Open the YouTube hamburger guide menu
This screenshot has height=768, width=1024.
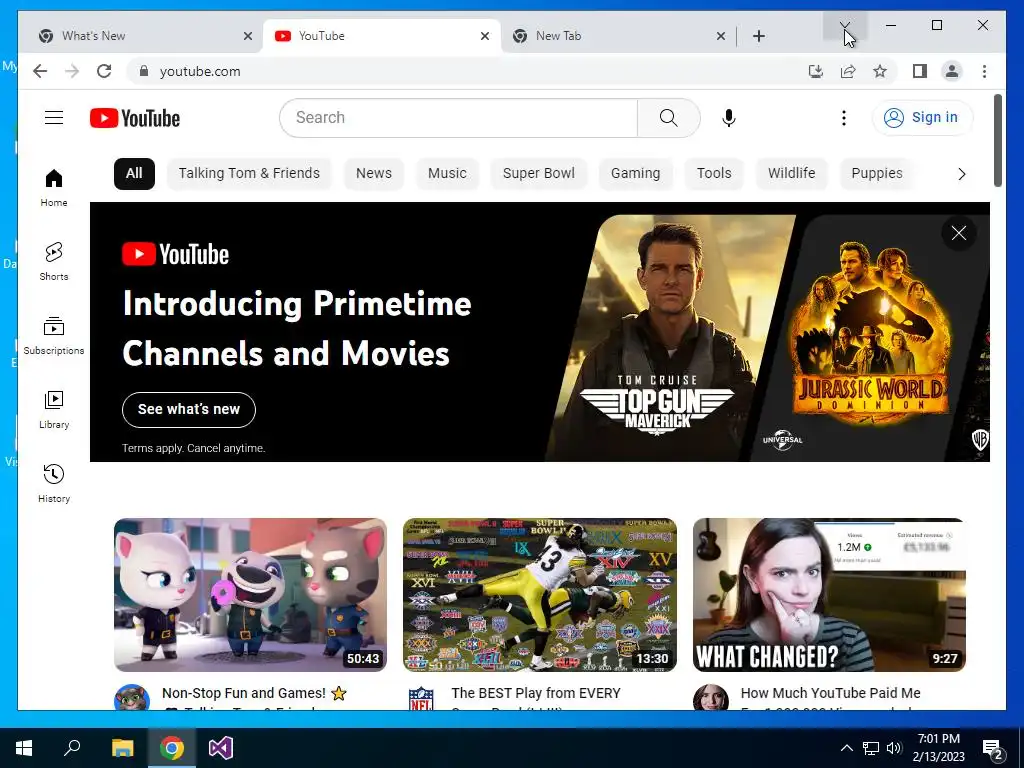coord(54,118)
